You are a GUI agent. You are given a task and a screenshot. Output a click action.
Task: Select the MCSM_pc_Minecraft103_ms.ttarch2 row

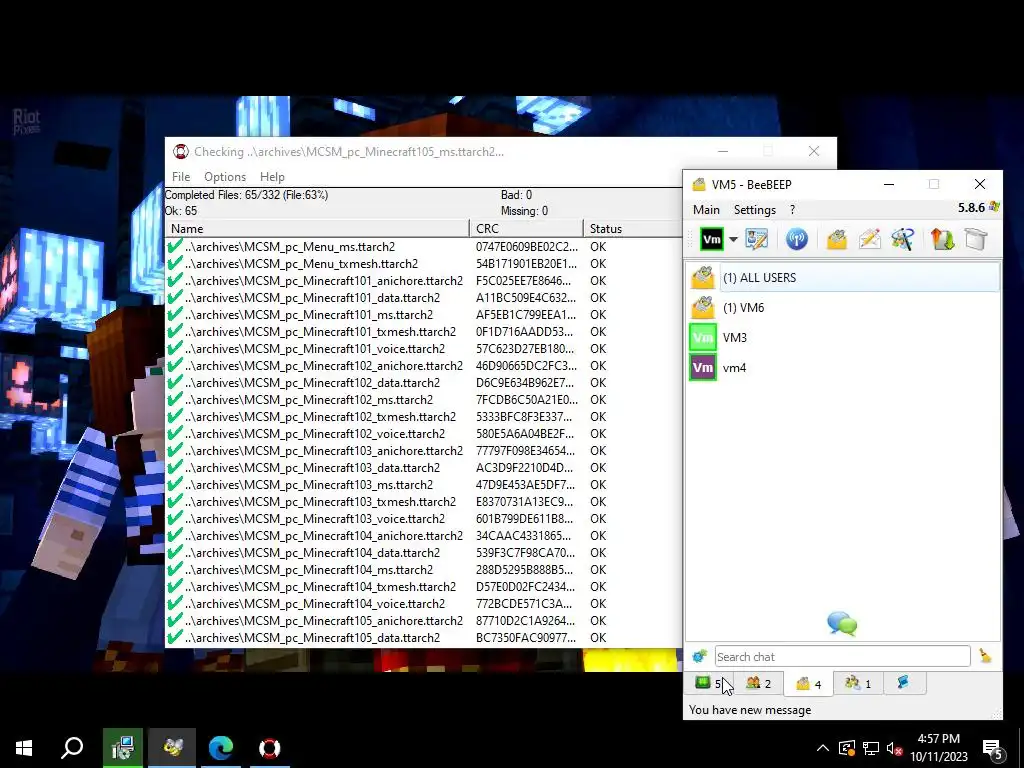[423, 485]
